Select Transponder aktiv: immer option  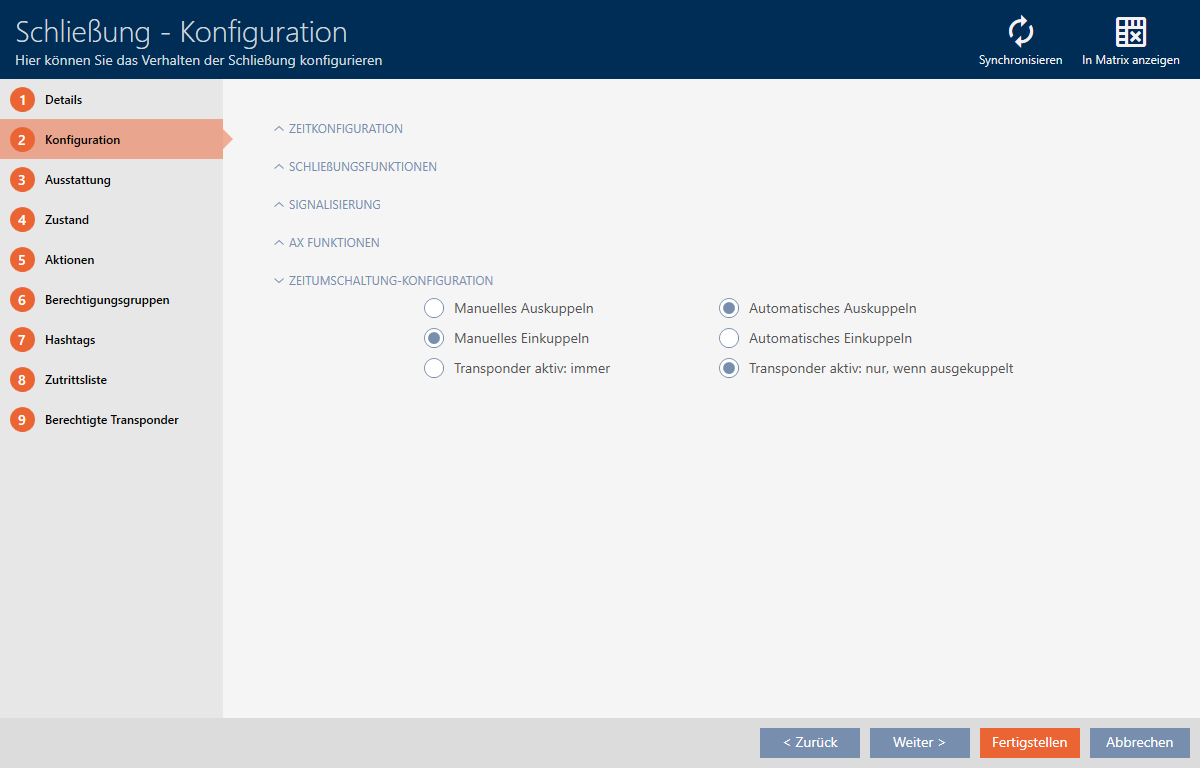coord(434,368)
